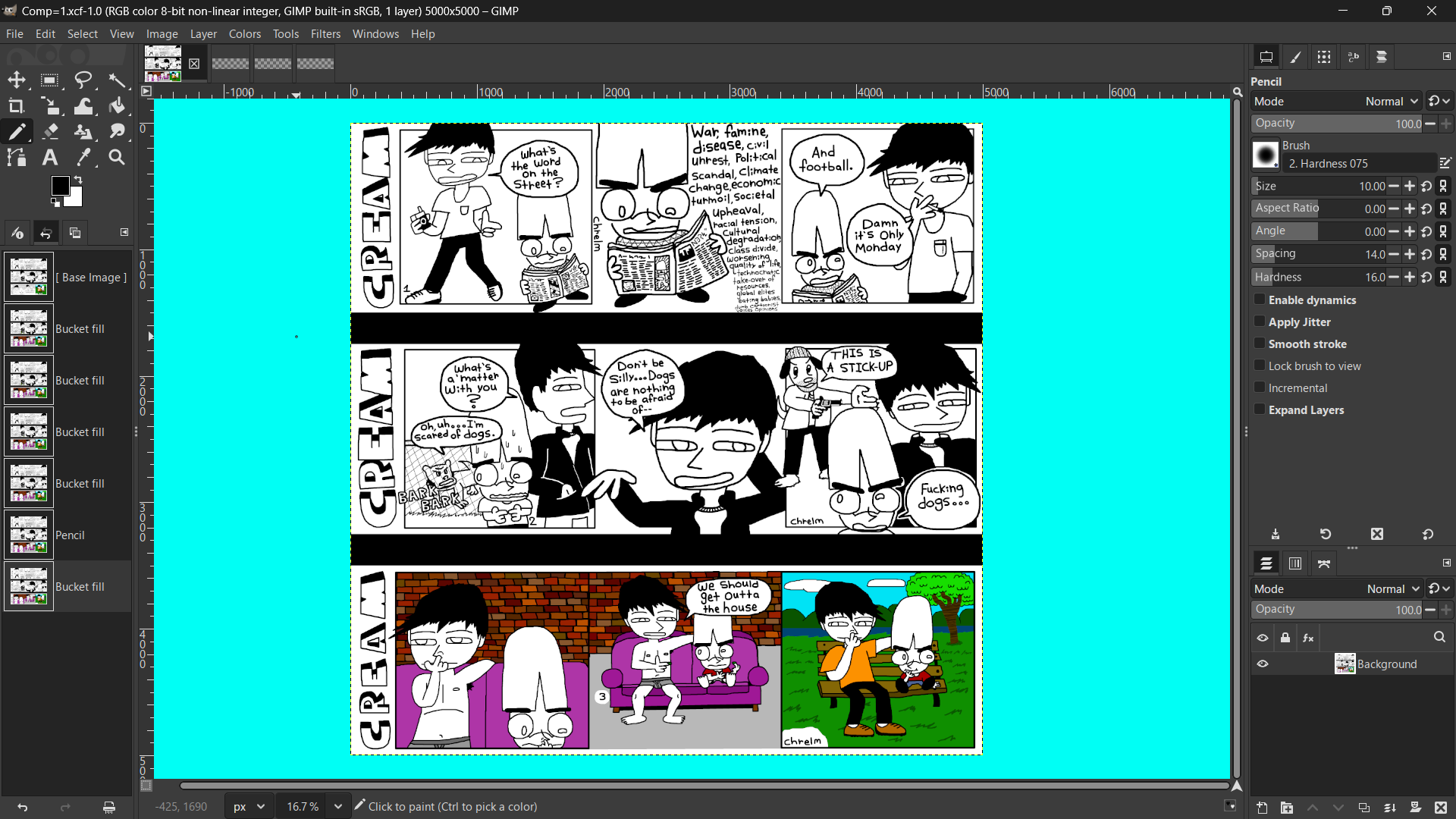Screen dimensions: 1456x819
Task: Reset the brush Size to default
Action: 1426,186
